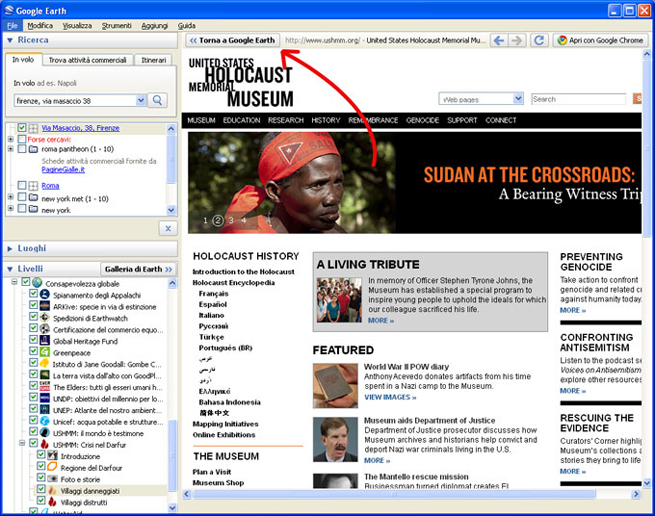The width and height of the screenshot is (655, 516).
Task: Click the Unicef layer icon
Action: pos(45,421)
